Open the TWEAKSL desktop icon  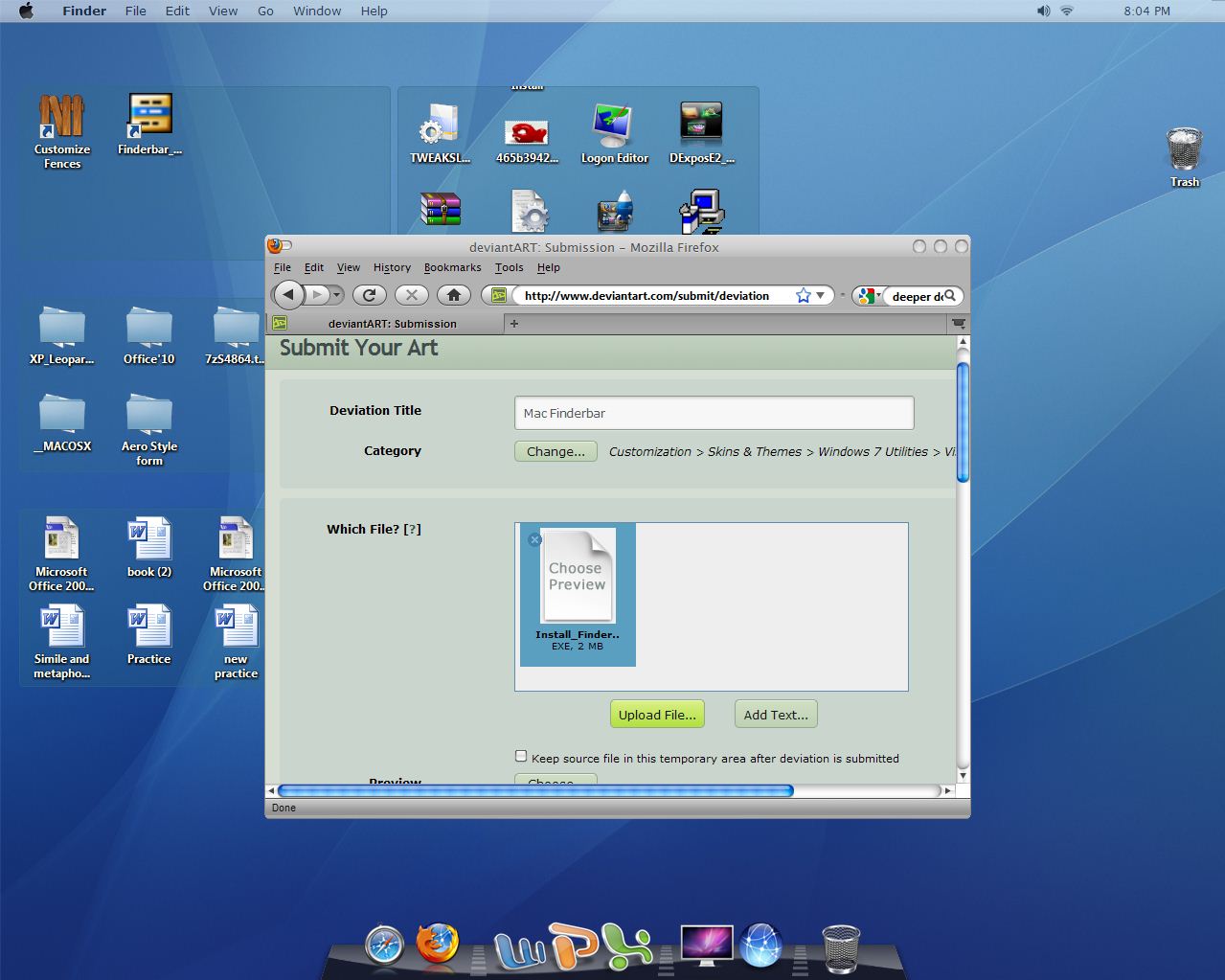point(441,133)
